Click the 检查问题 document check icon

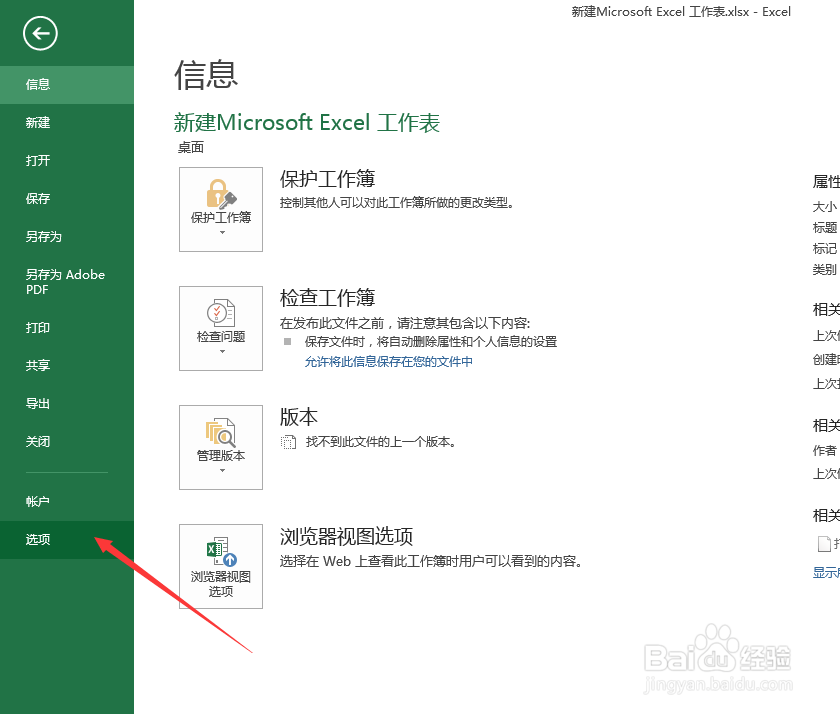pos(221,313)
